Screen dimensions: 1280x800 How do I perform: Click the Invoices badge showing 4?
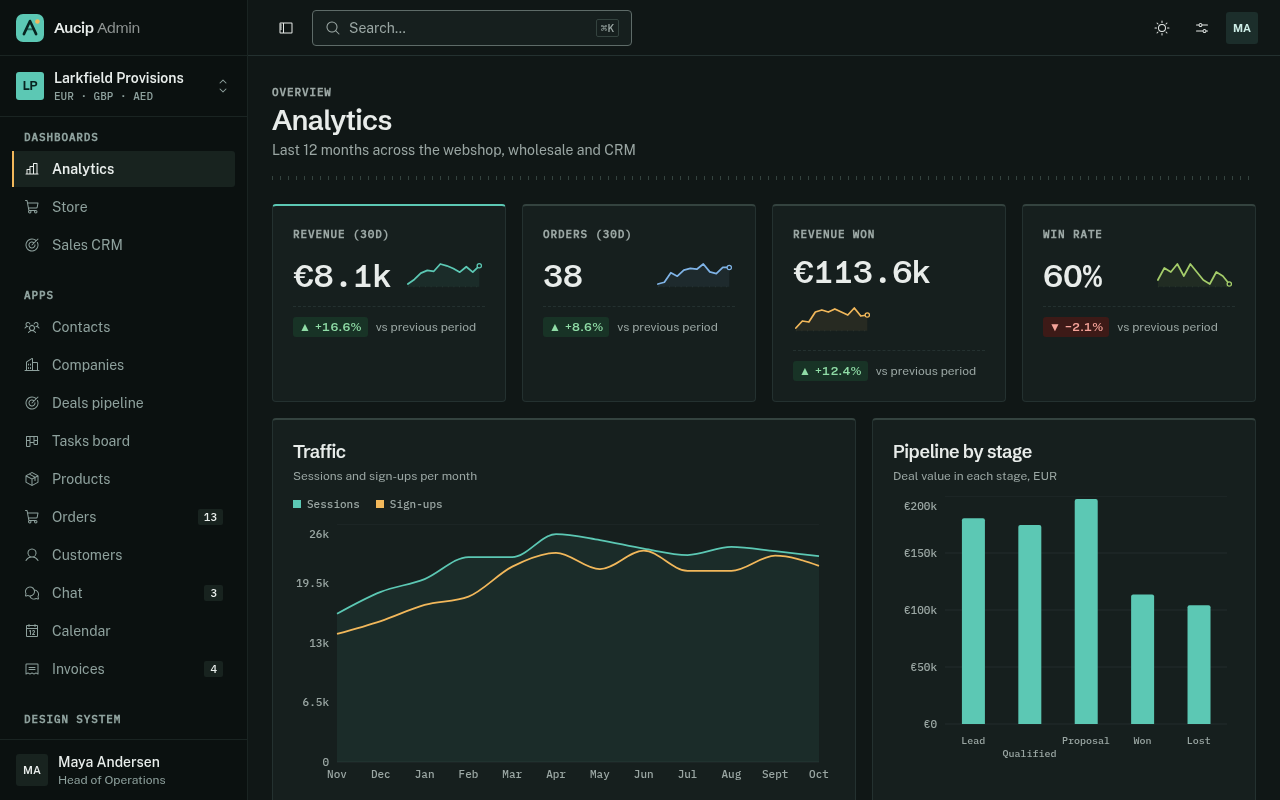213,669
